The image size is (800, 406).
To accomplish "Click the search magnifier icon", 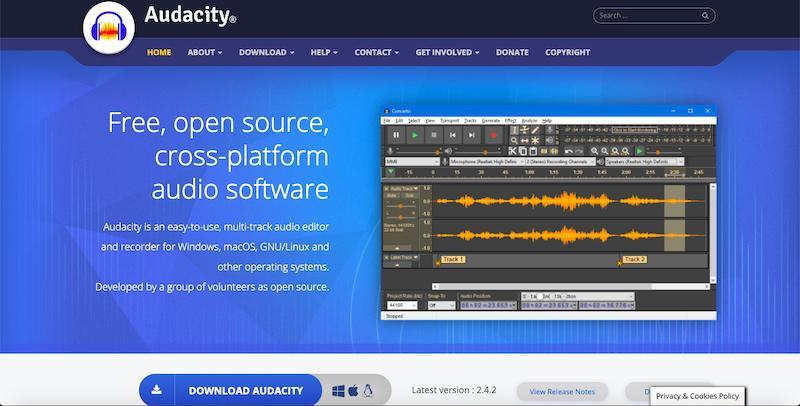I will click(705, 16).
